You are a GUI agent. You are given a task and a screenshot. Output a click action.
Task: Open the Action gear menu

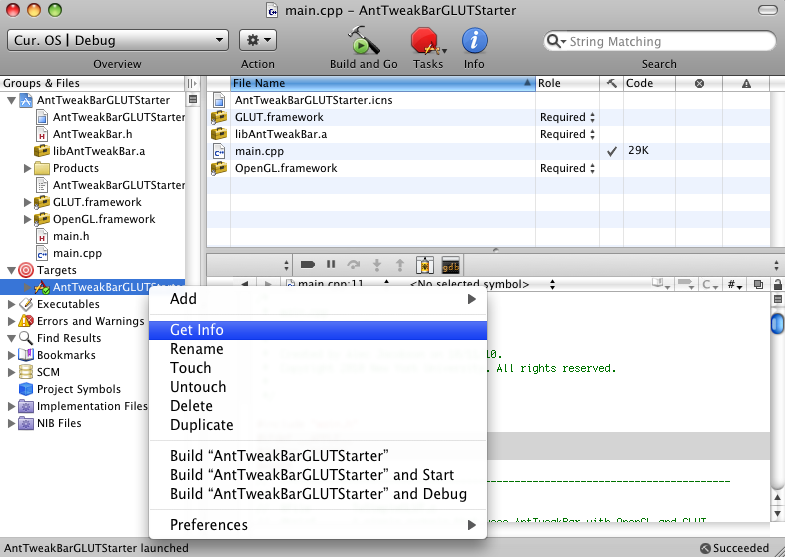tap(258, 41)
